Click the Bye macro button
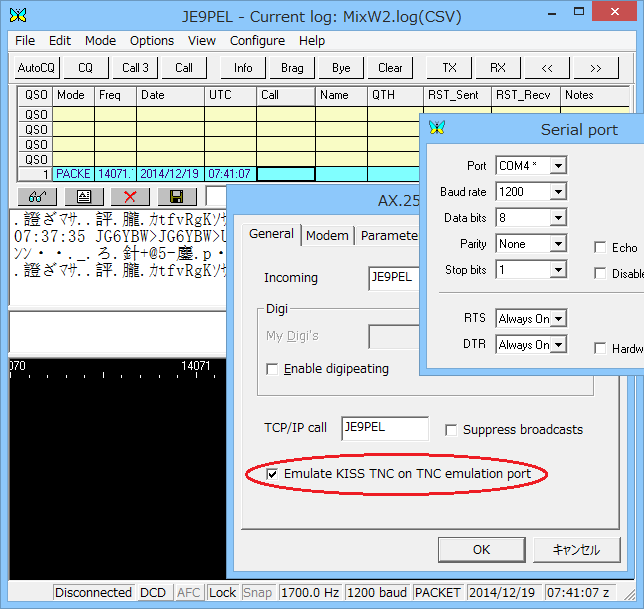Image resolution: width=644 pixels, height=609 pixels. tap(341, 68)
